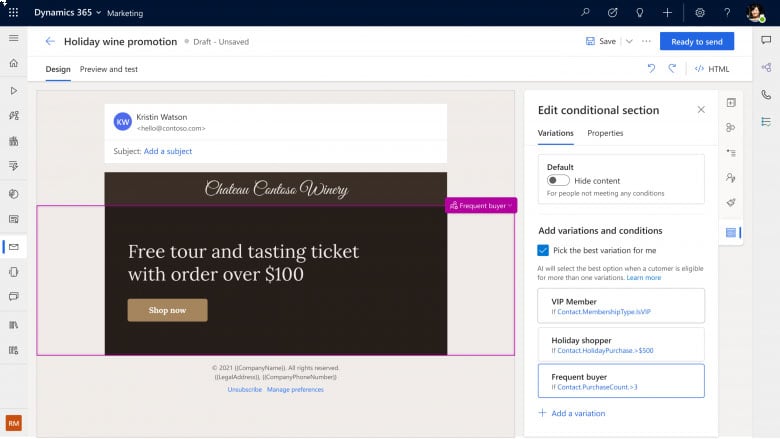Viewport: 780px width, 439px height.
Task: Open the RM area switcher
Action: tap(13, 423)
